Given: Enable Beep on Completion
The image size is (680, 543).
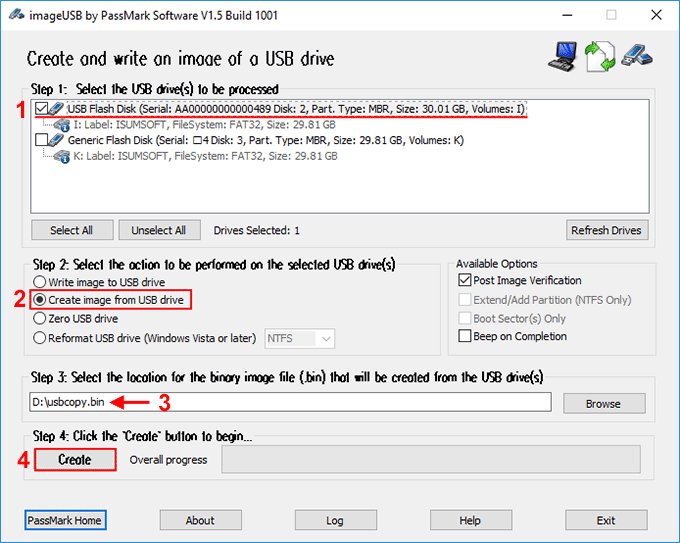Looking at the screenshot, I should click(x=464, y=336).
